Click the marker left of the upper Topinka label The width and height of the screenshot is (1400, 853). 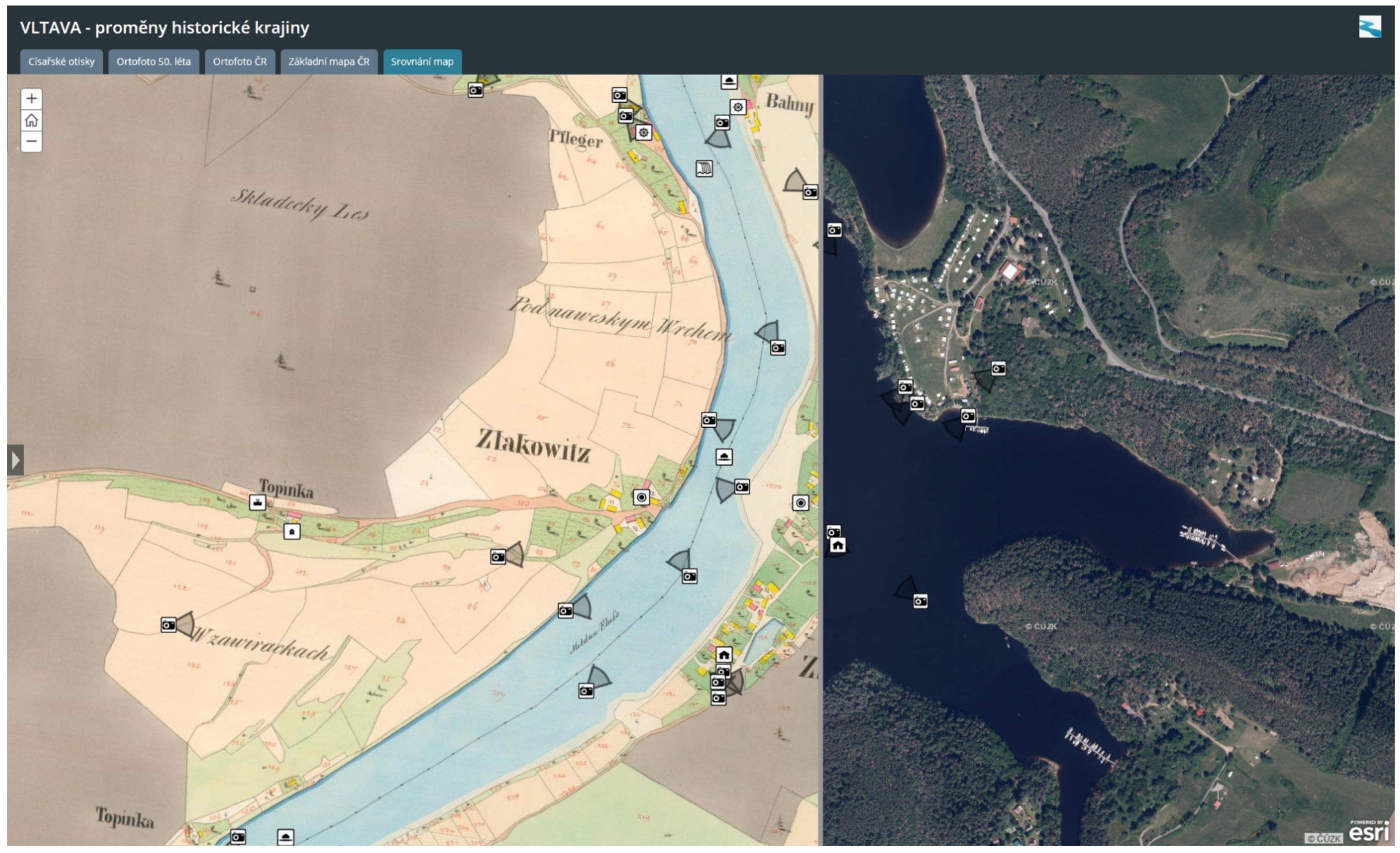(257, 502)
